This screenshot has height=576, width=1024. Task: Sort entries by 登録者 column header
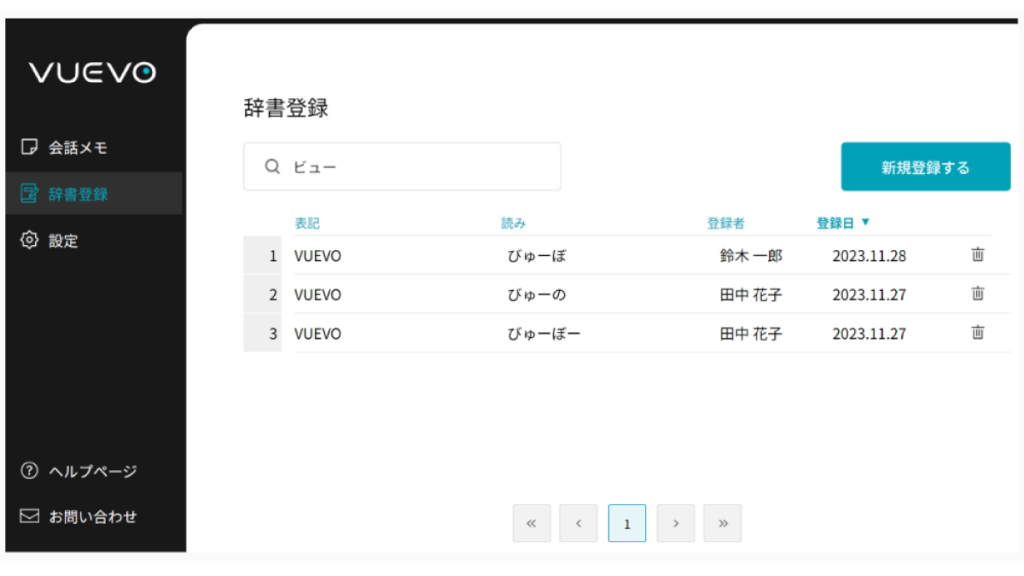coord(725,223)
